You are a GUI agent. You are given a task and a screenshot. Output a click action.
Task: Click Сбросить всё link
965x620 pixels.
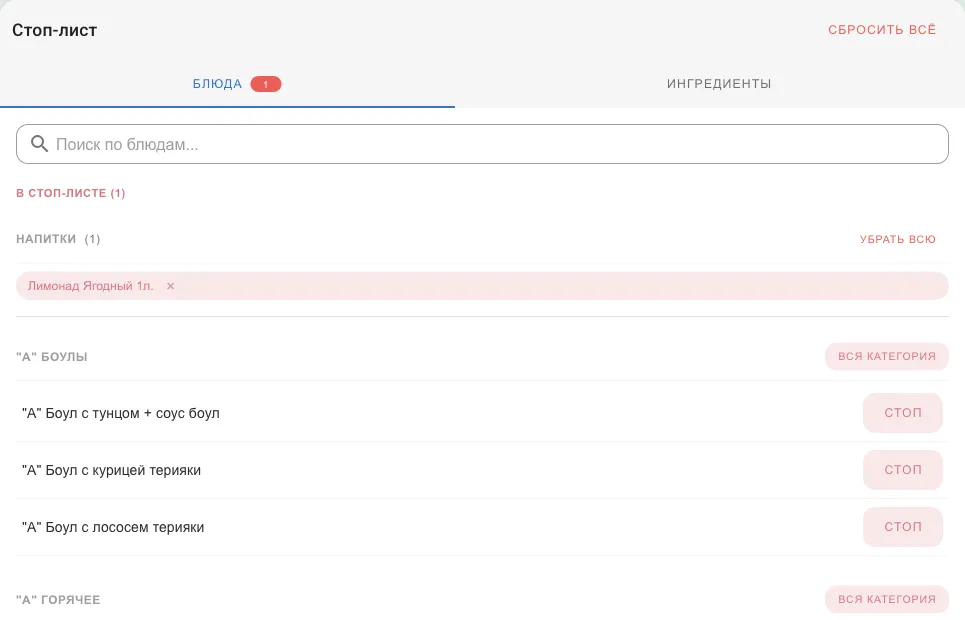(881, 30)
